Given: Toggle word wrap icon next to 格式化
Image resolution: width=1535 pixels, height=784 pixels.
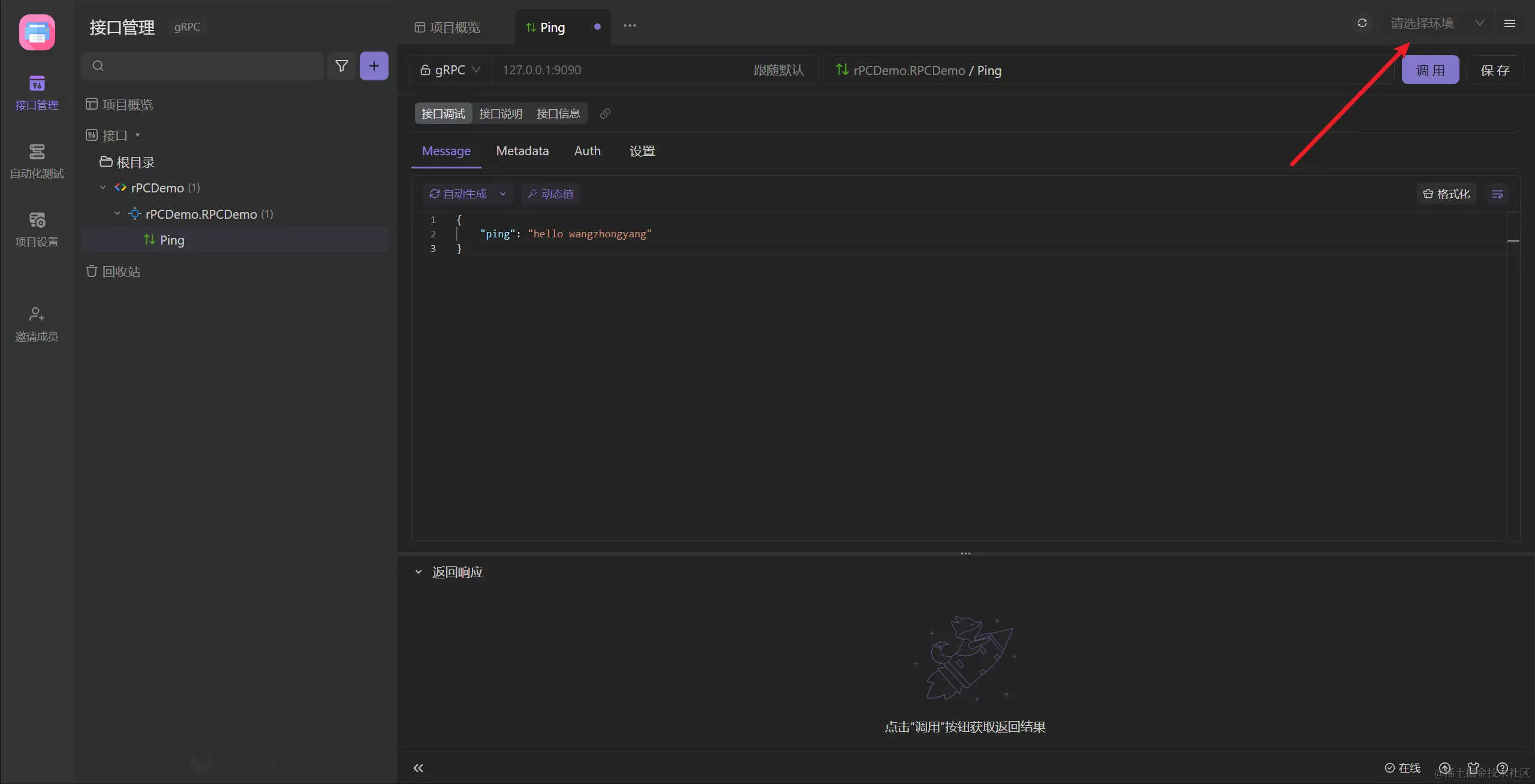Looking at the screenshot, I should pos(1497,194).
